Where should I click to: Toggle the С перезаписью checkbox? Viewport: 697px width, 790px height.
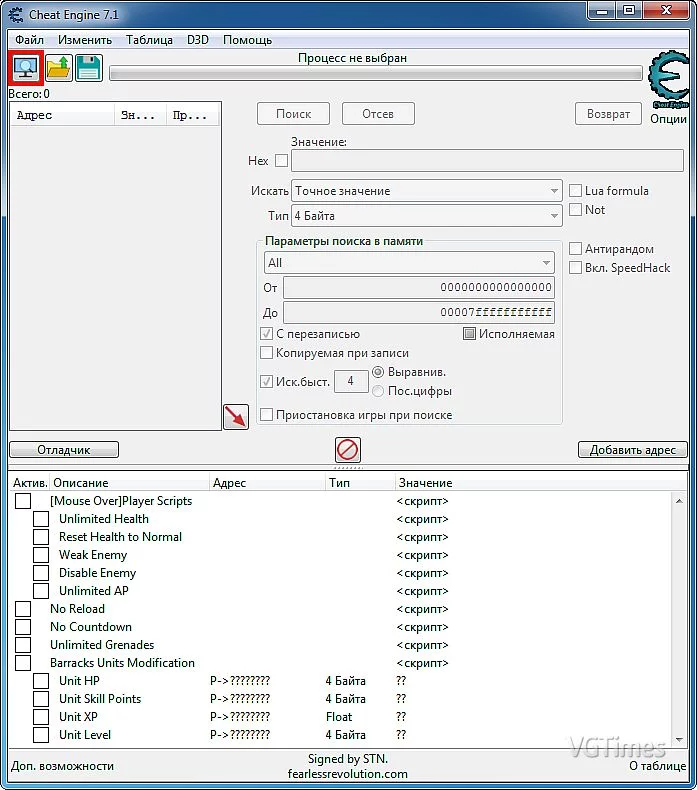click(x=267, y=334)
